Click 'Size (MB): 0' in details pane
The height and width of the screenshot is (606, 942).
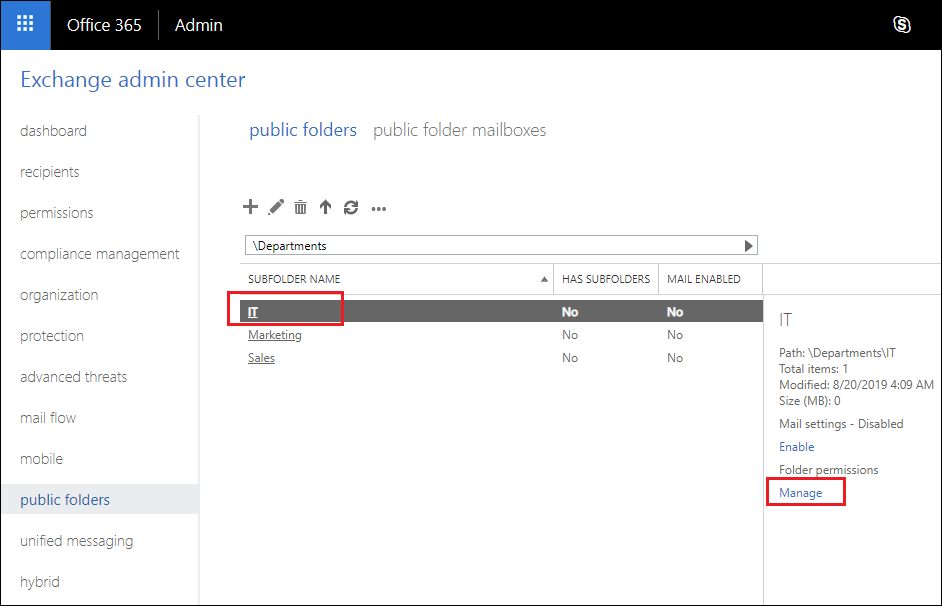click(810, 401)
